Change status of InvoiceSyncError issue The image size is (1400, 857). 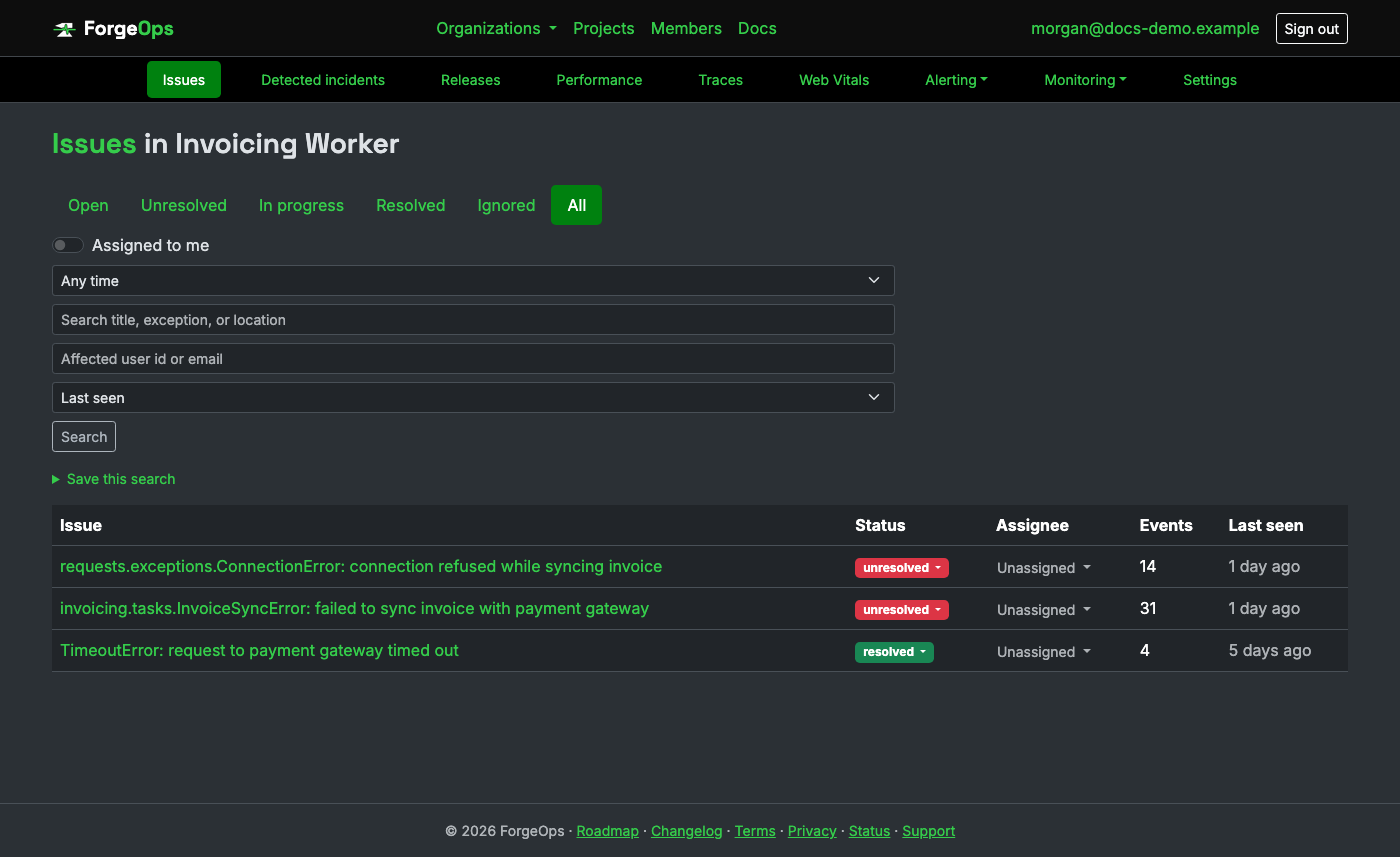tap(901, 610)
